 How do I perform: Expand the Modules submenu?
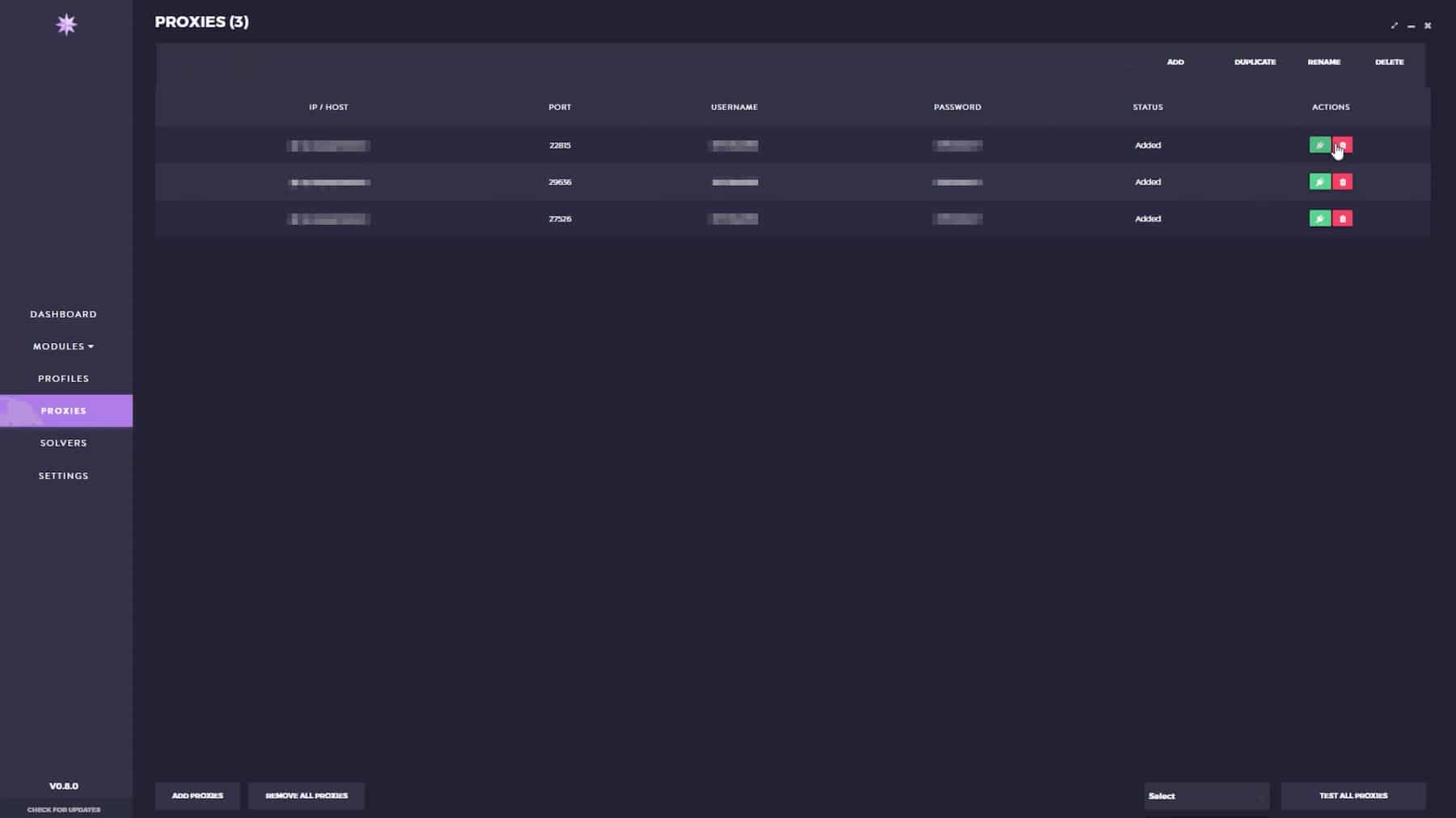pyautogui.click(x=63, y=346)
